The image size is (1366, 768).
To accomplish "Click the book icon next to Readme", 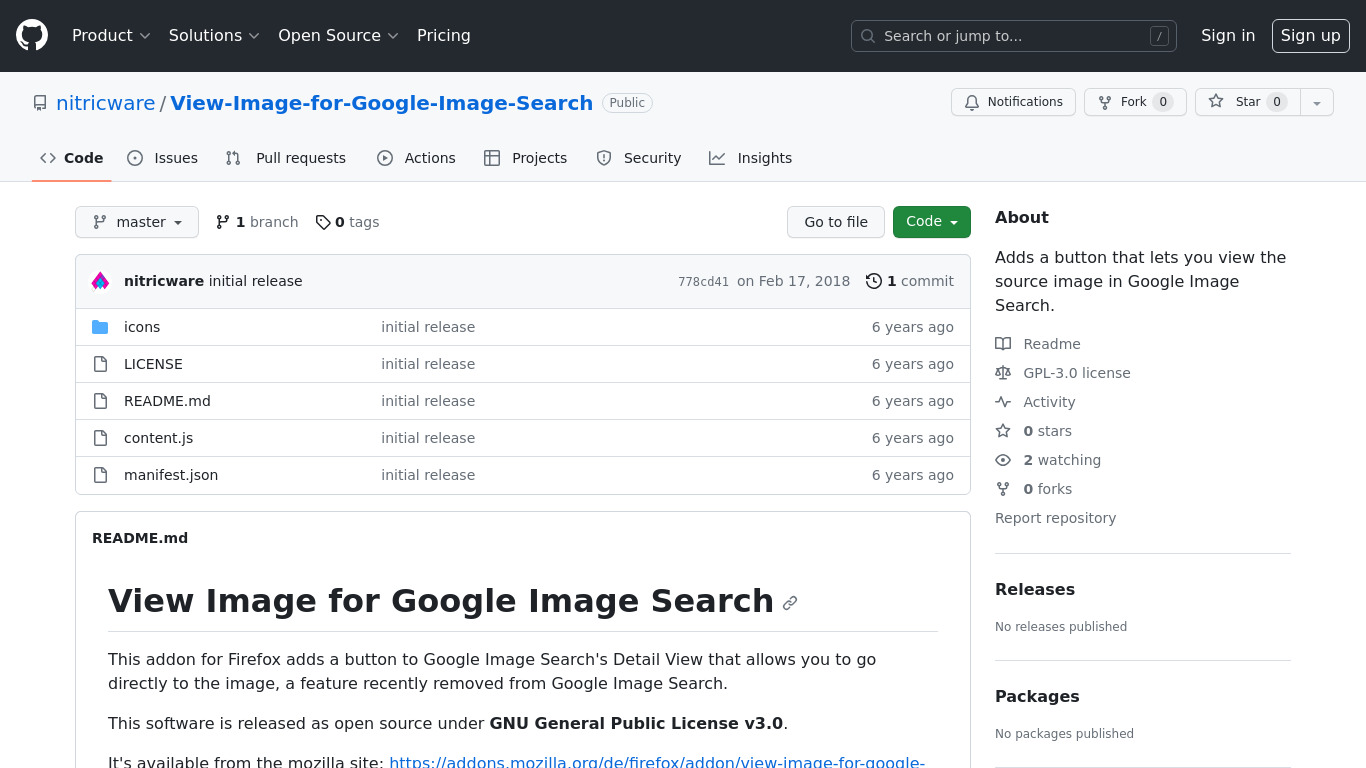I will click(x=1003, y=344).
